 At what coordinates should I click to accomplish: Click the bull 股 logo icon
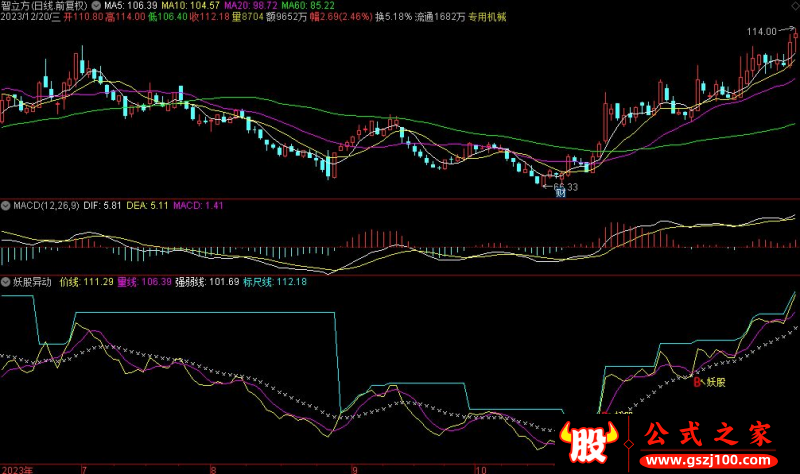pyautogui.click(x=584, y=440)
